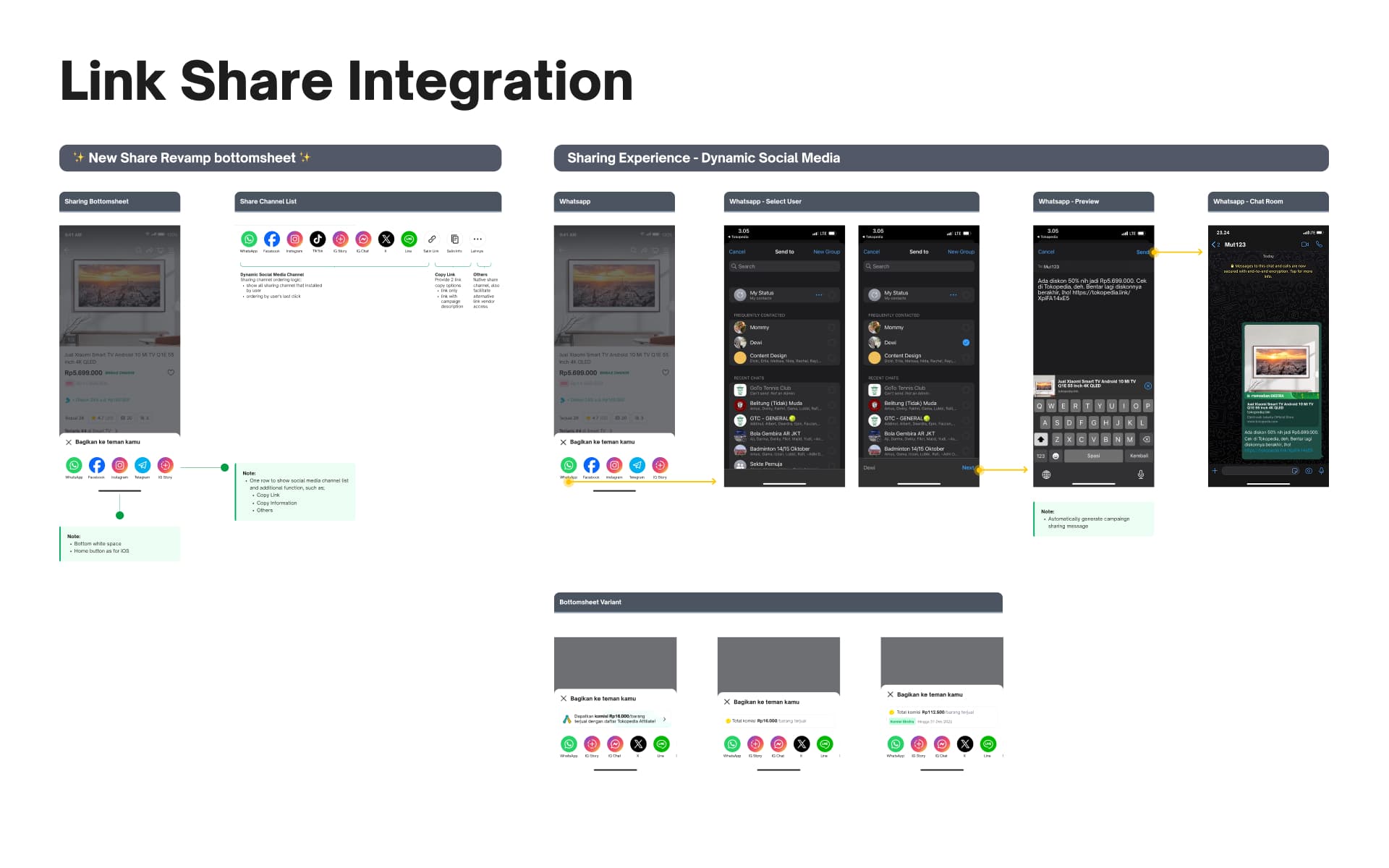Image resolution: width=1389 pixels, height=868 pixels.
Task: Check Mommy on the second Select User screen
Action: tap(966, 328)
